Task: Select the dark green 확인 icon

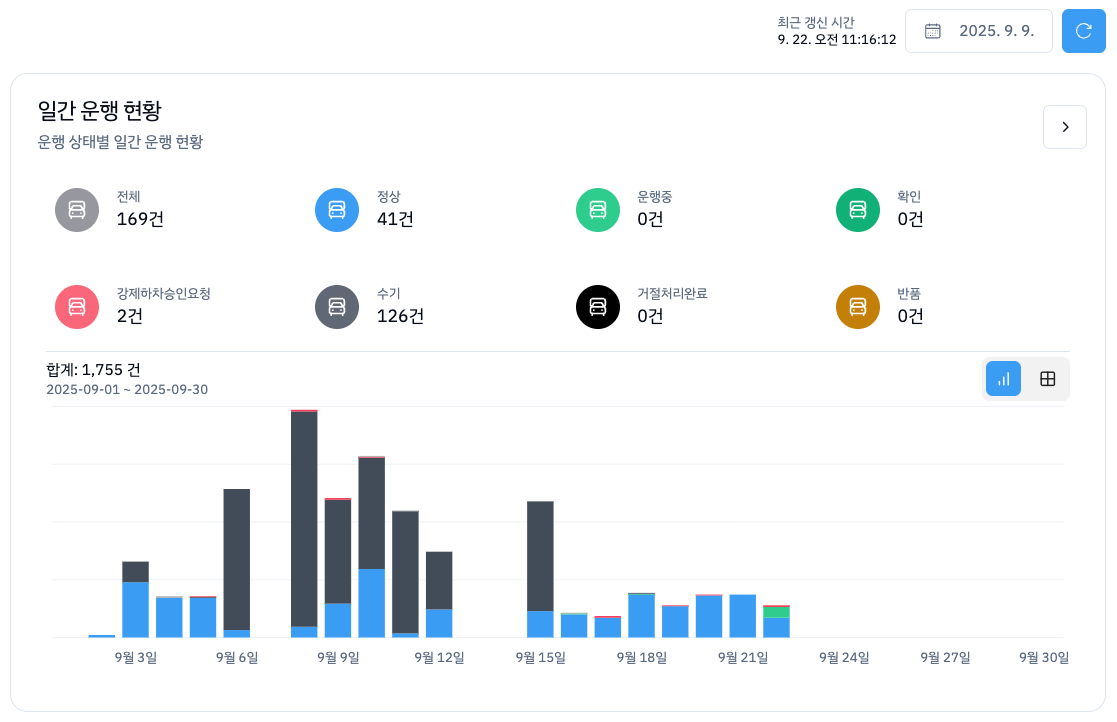Action: [x=858, y=210]
